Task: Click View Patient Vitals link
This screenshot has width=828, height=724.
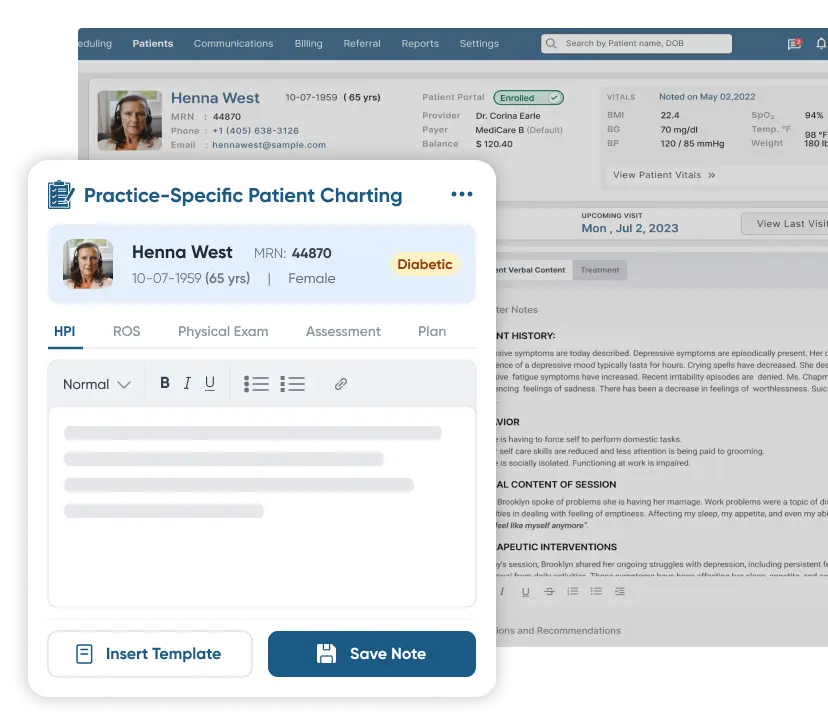Action: (664, 175)
